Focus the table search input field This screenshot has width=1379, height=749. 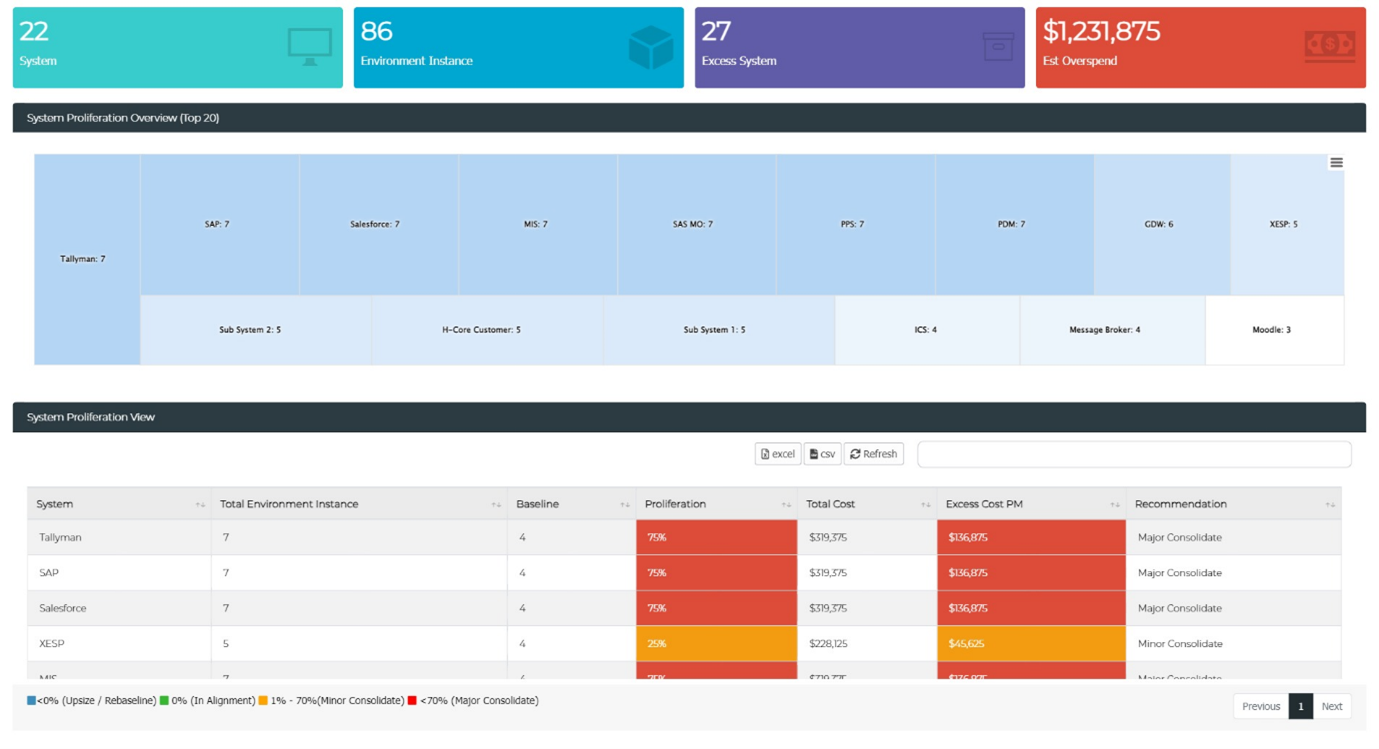tap(1134, 454)
